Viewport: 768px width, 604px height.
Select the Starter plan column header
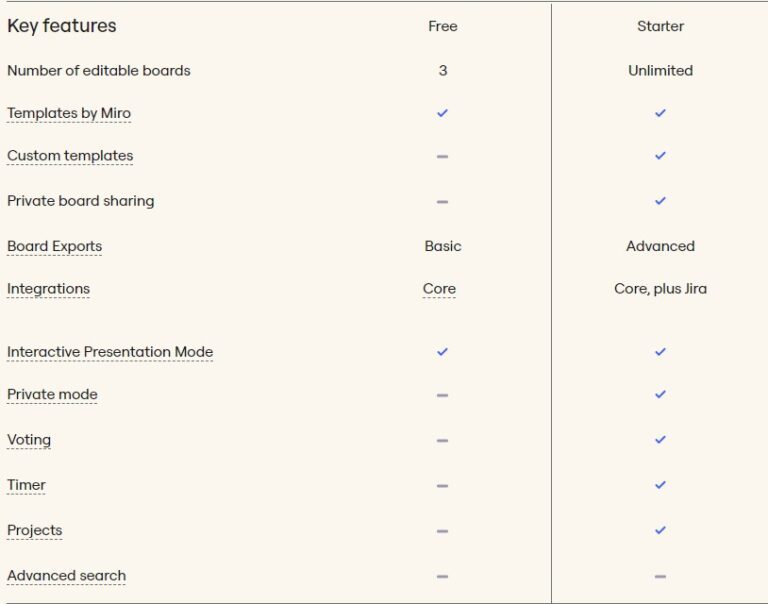[660, 27]
